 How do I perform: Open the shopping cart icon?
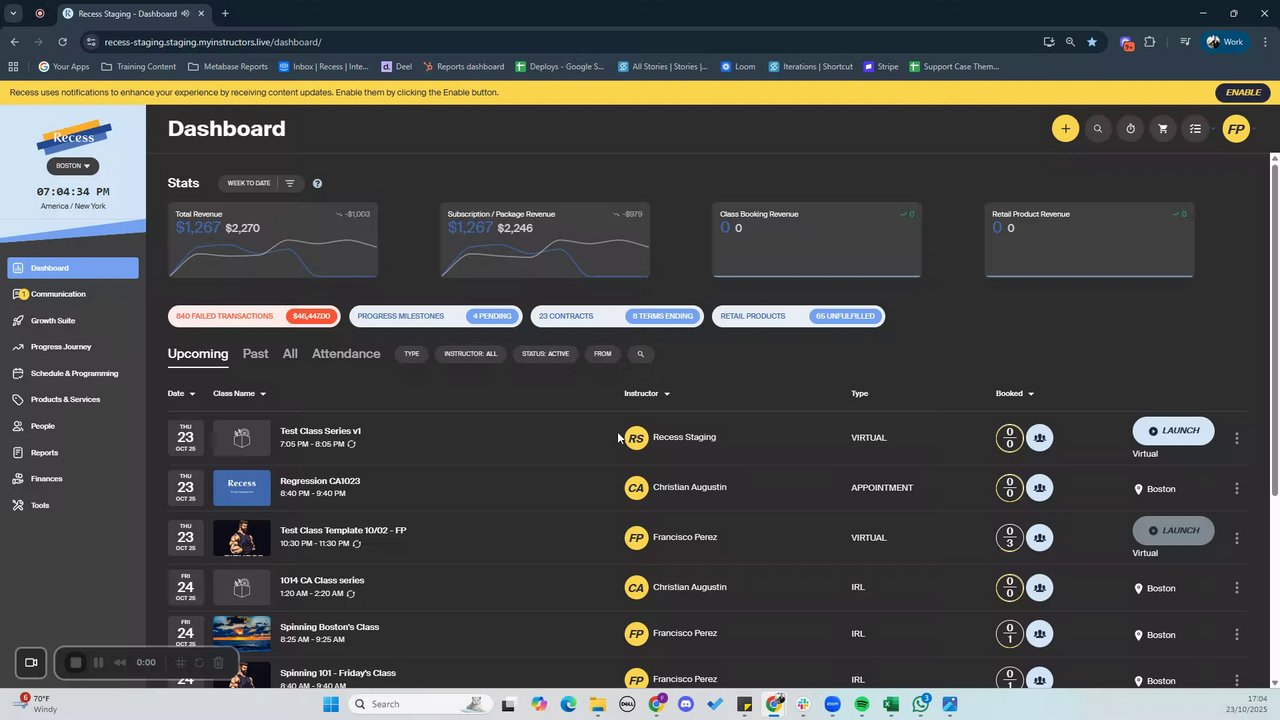1163,129
